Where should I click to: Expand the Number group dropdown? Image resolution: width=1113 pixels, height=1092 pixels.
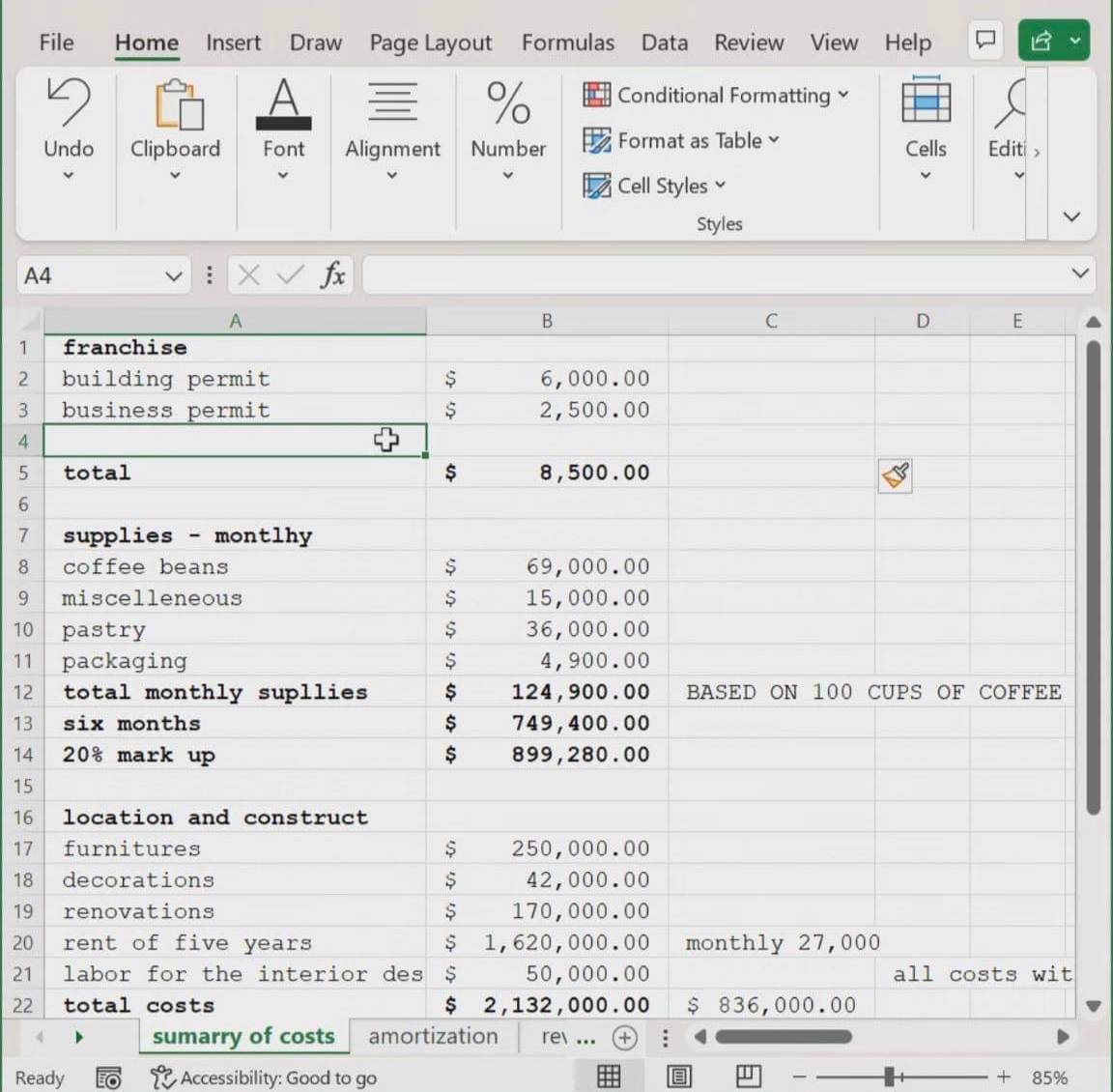point(507,175)
